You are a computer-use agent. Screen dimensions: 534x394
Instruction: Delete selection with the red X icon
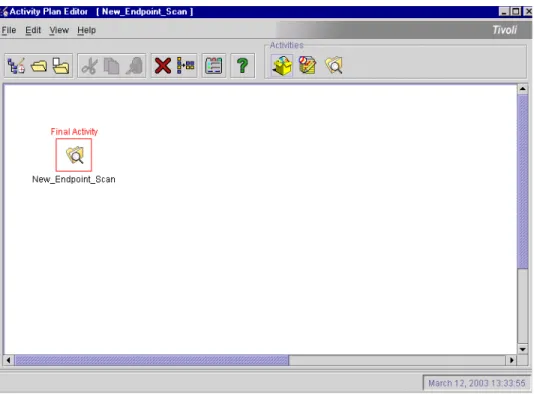pos(162,66)
